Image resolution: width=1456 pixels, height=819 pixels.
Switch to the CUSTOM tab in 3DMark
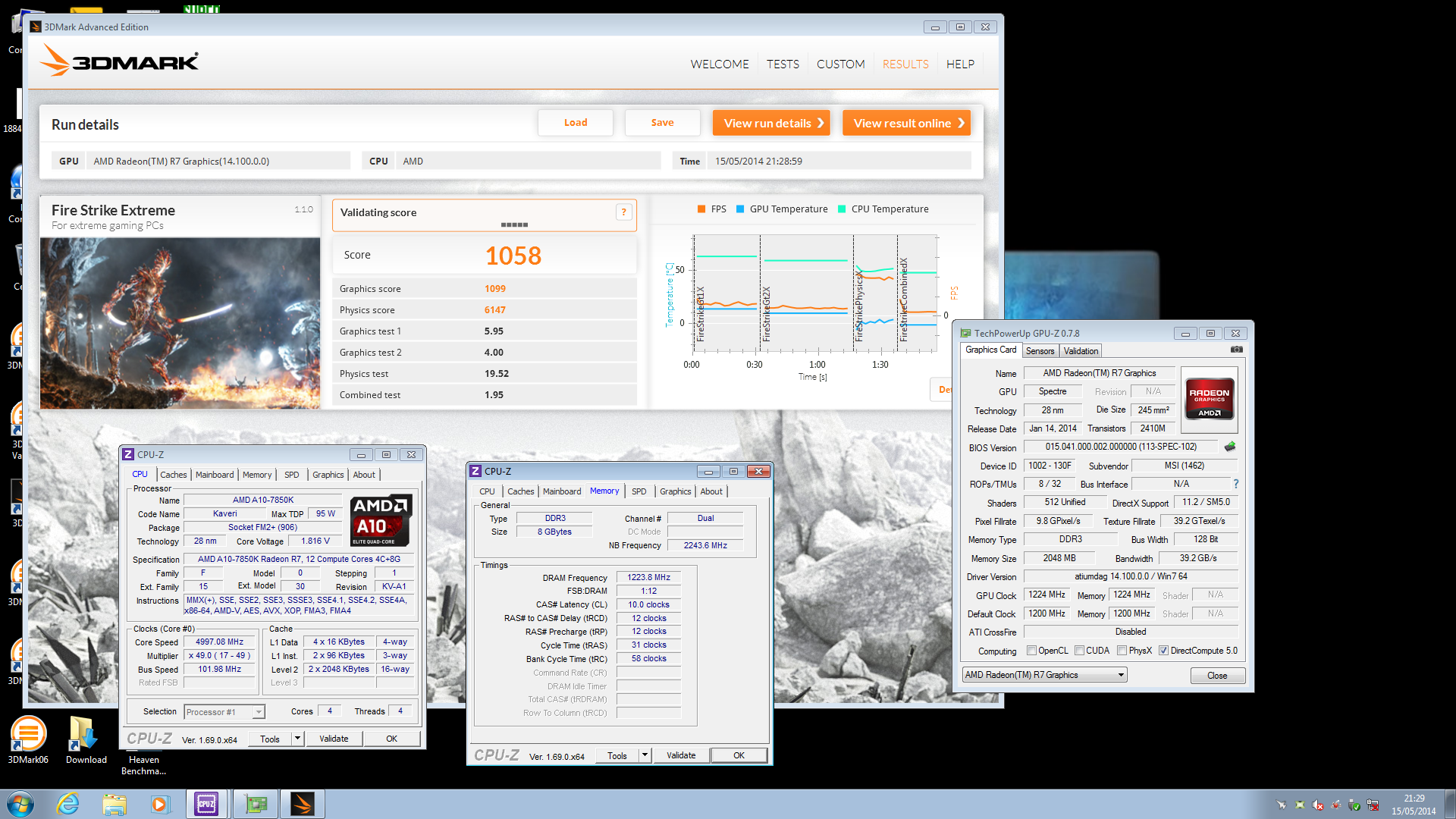point(840,64)
